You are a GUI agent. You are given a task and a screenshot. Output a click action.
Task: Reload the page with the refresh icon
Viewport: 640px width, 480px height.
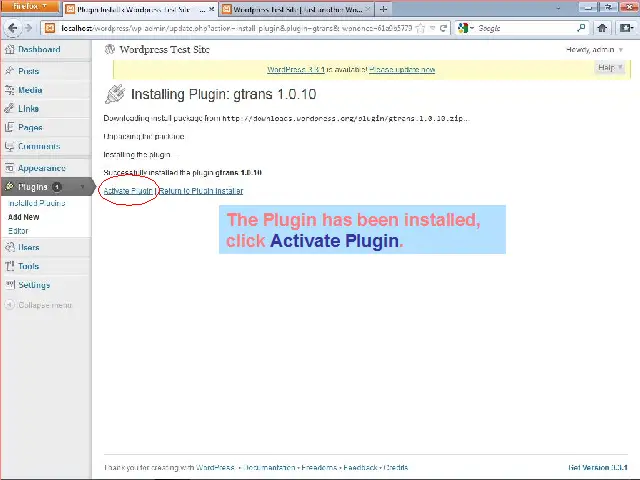click(443, 28)
